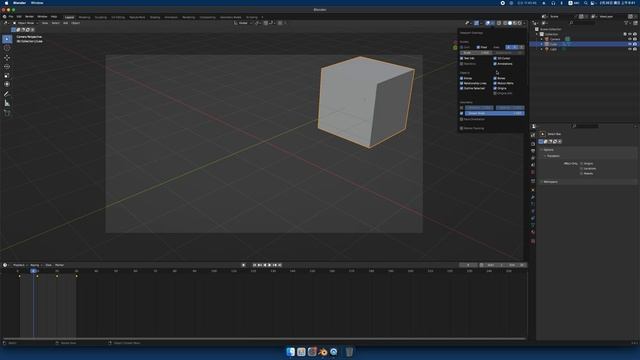The width and height of the screenshot is (640, 360).
Task: Toggle the Outline Selected checkbox
Action: pyautogui.click(x=462, y=88)
